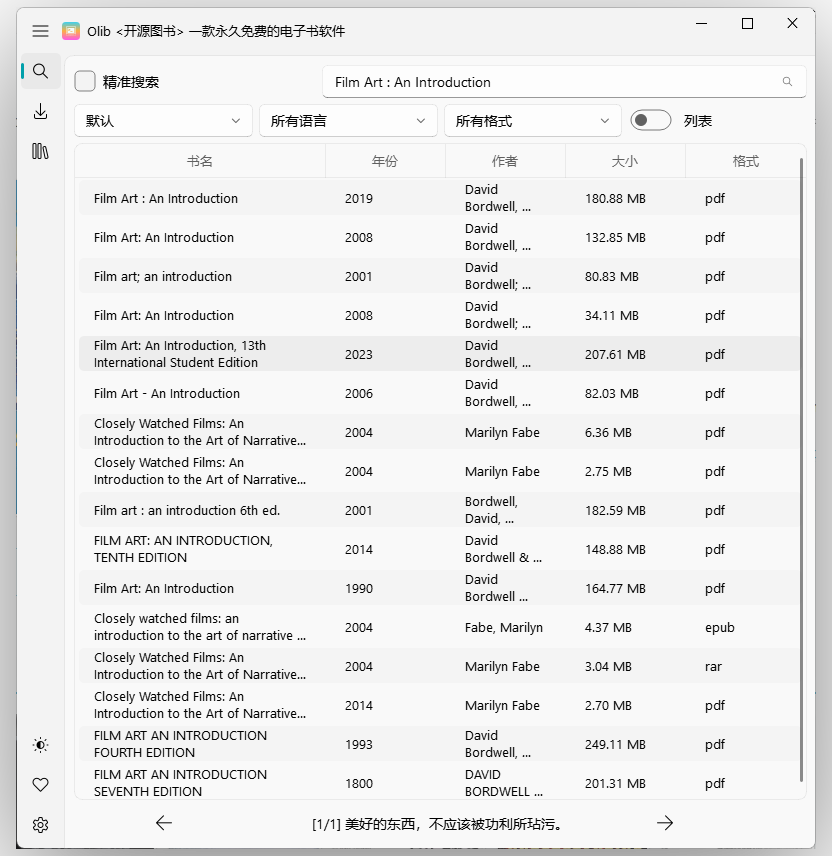Open the 默认 sort dropdown
Screen dimensions: 832x856
pos(163,121)
